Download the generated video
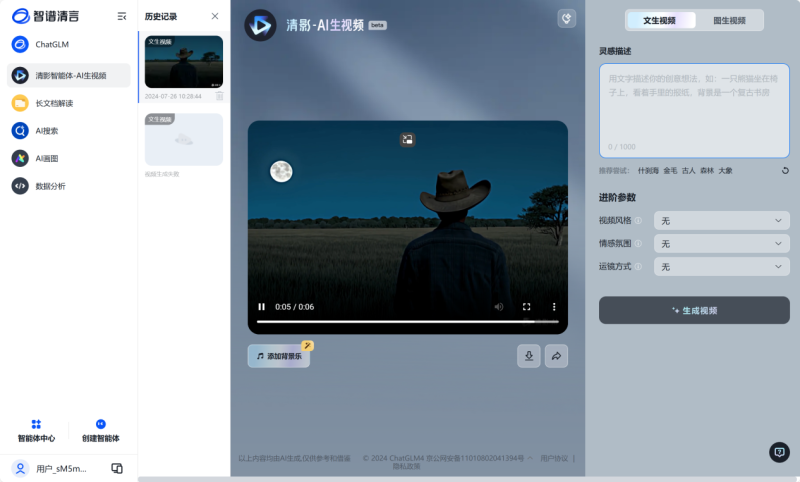Image resolution: width=800 pixels, height=482 pixels. tap(529, 356)
